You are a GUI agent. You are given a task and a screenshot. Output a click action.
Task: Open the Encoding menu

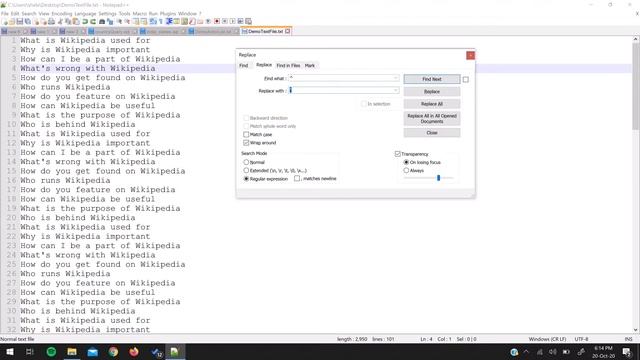[x=62, y=13]
